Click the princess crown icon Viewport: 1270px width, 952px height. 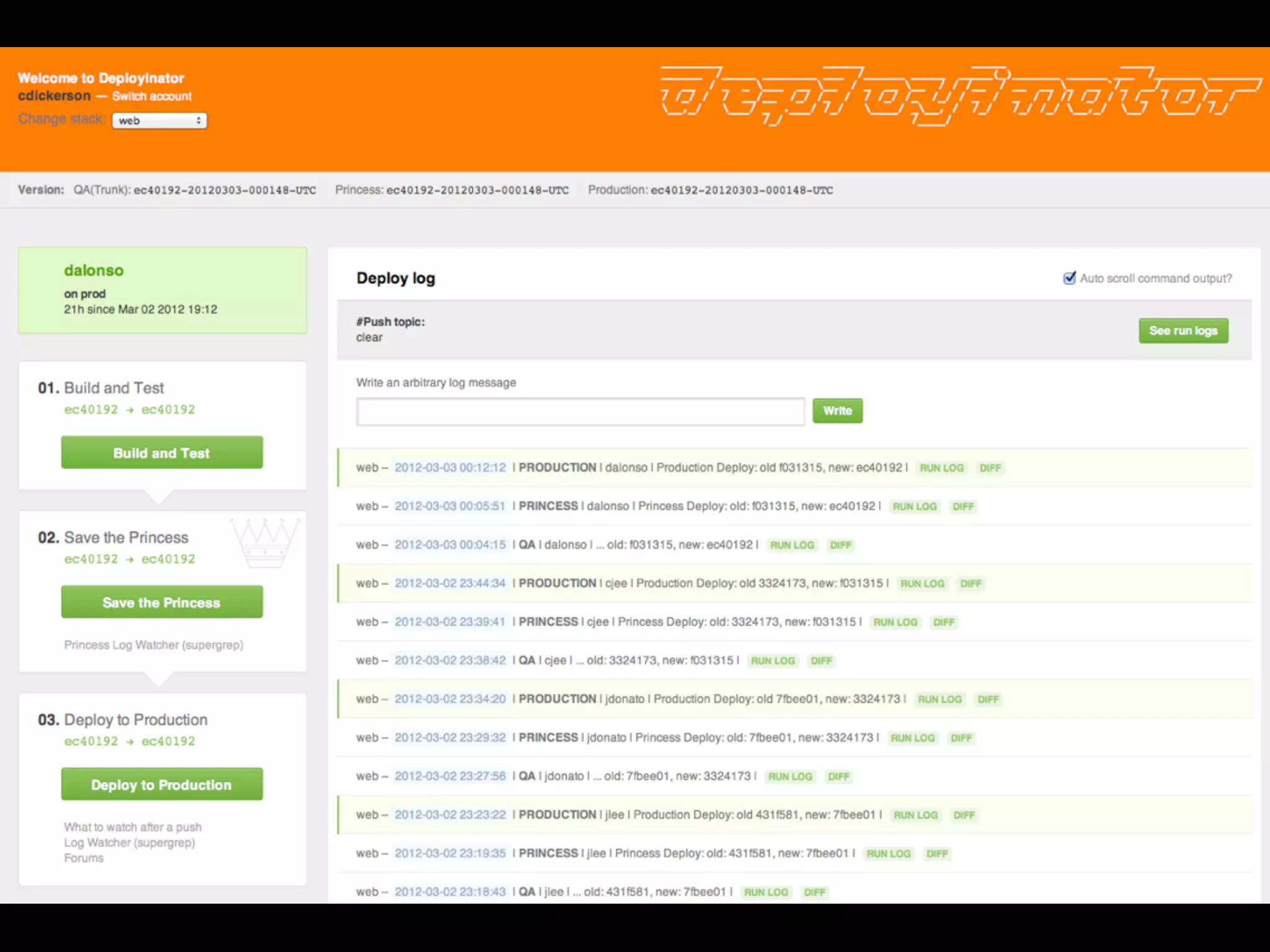click(x=265, y=542)
